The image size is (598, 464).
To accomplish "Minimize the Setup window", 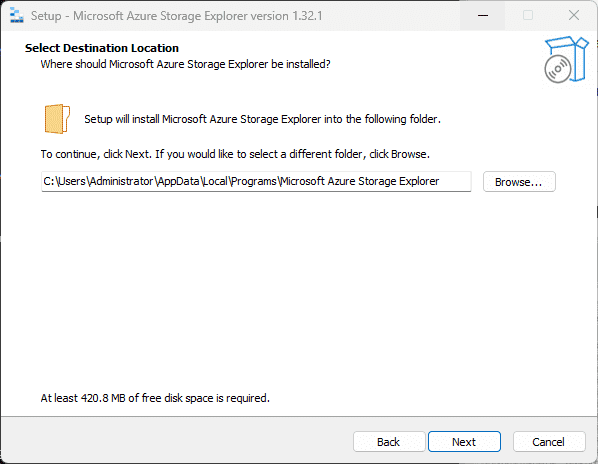I will 483,16.
